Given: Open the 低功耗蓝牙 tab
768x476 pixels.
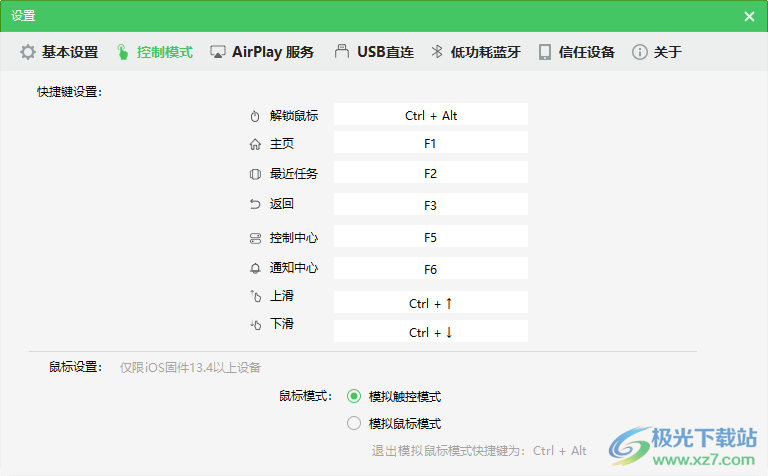Looking at the screenshot, I should [476, 52].
